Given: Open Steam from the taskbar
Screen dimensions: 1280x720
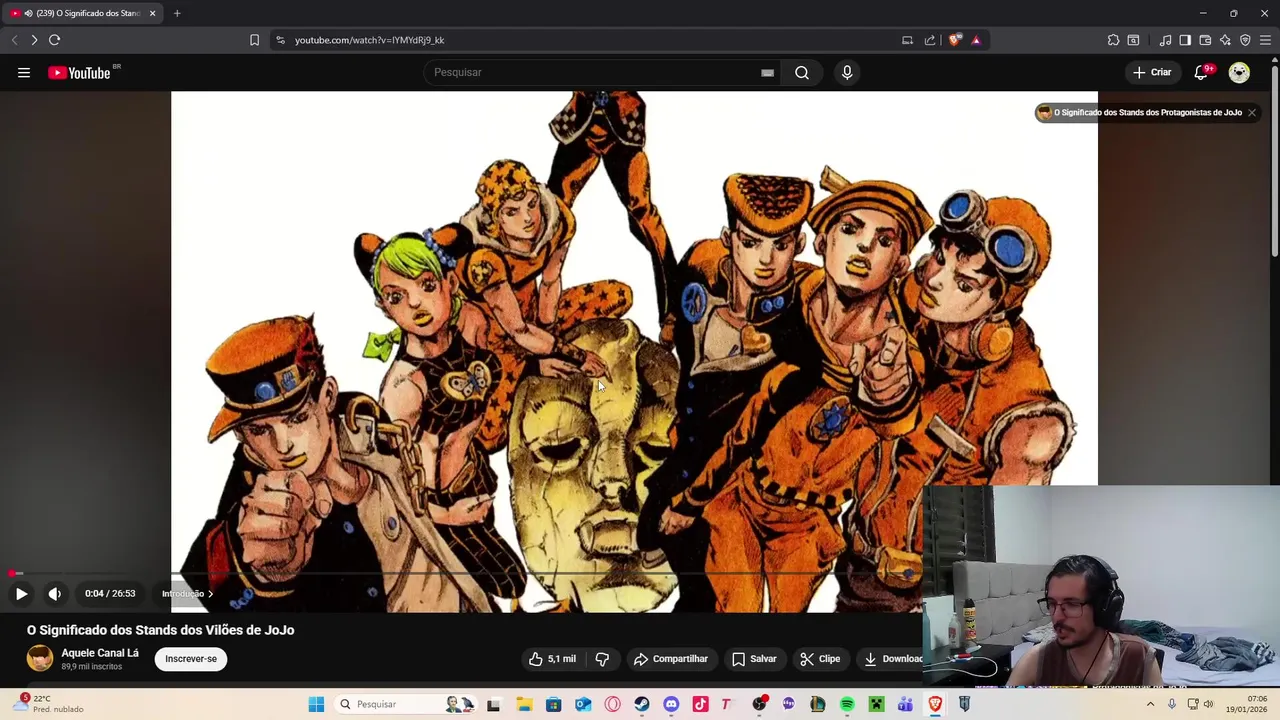Looking at the screenshot, I should pos(642,704).
